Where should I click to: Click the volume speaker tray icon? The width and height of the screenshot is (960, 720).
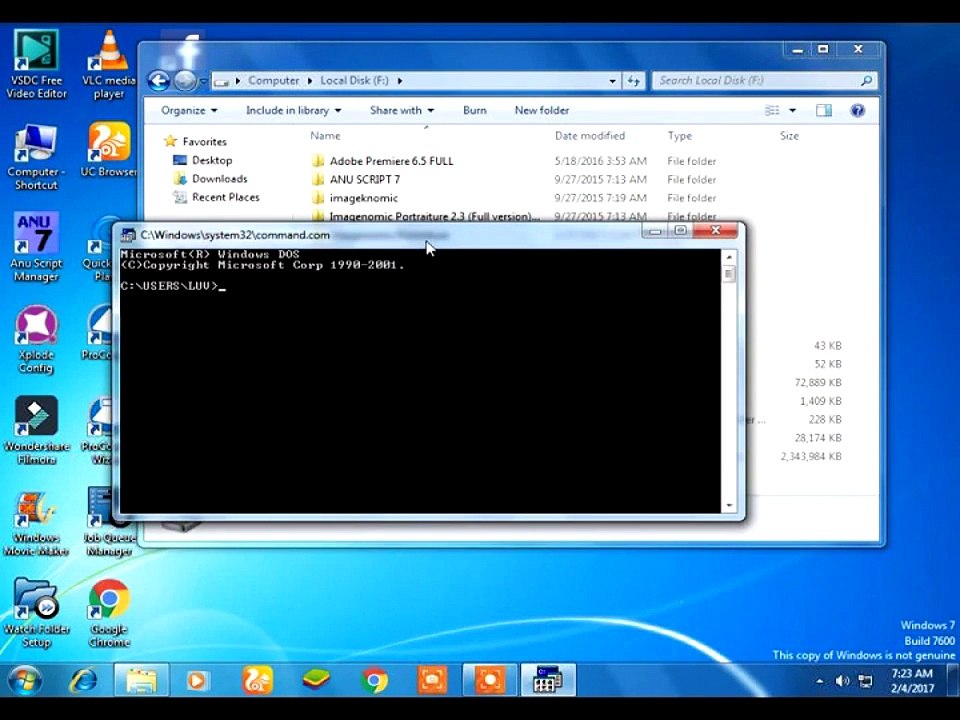point(842,681)
